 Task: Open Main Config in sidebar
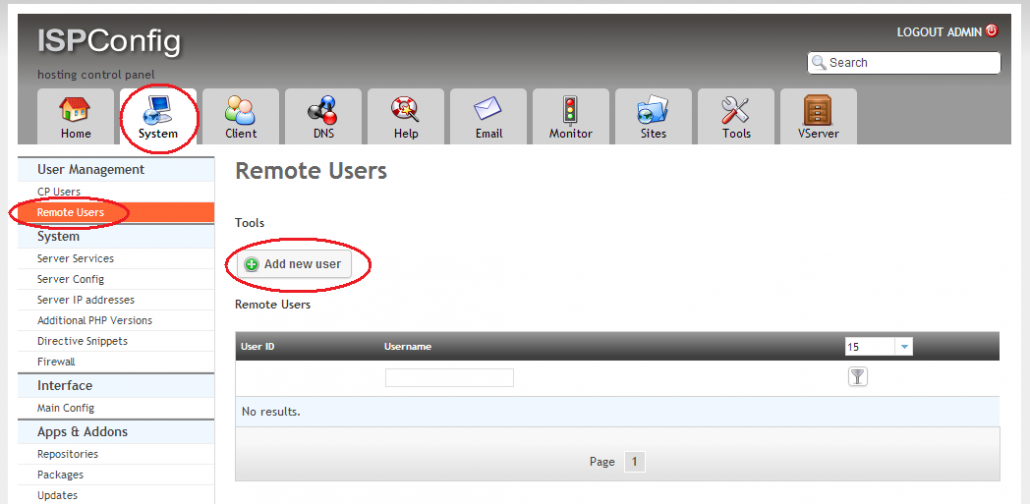pos(66,408)
